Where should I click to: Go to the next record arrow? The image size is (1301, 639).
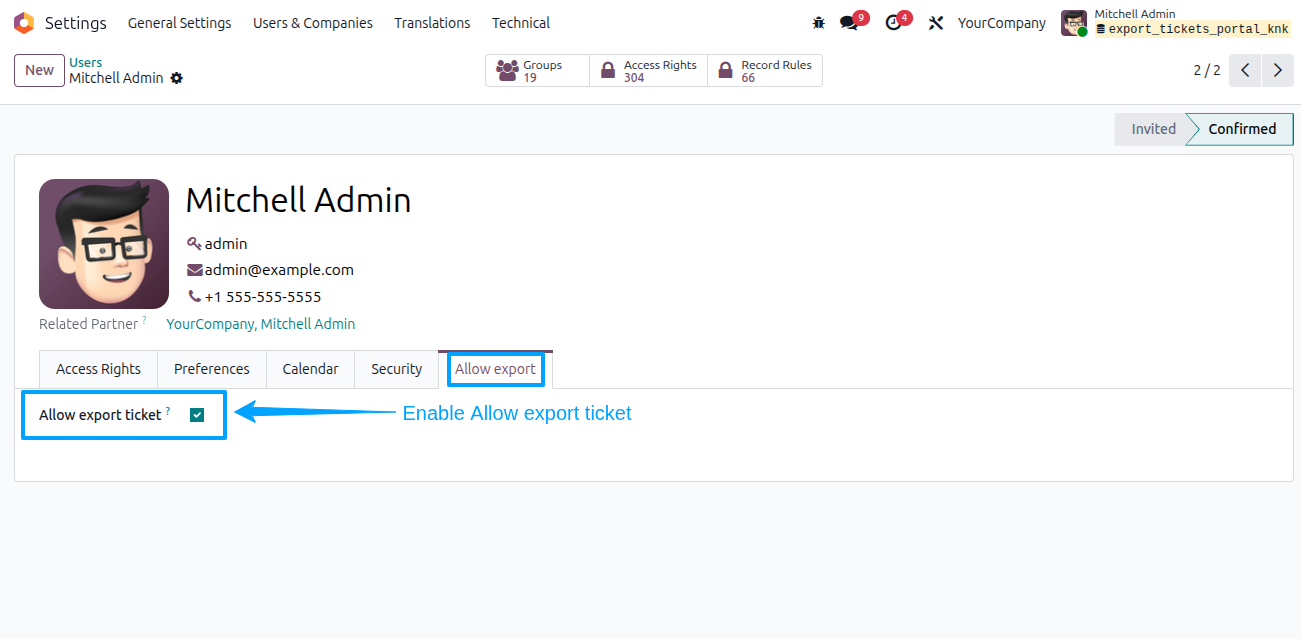tap(1277, 70)
